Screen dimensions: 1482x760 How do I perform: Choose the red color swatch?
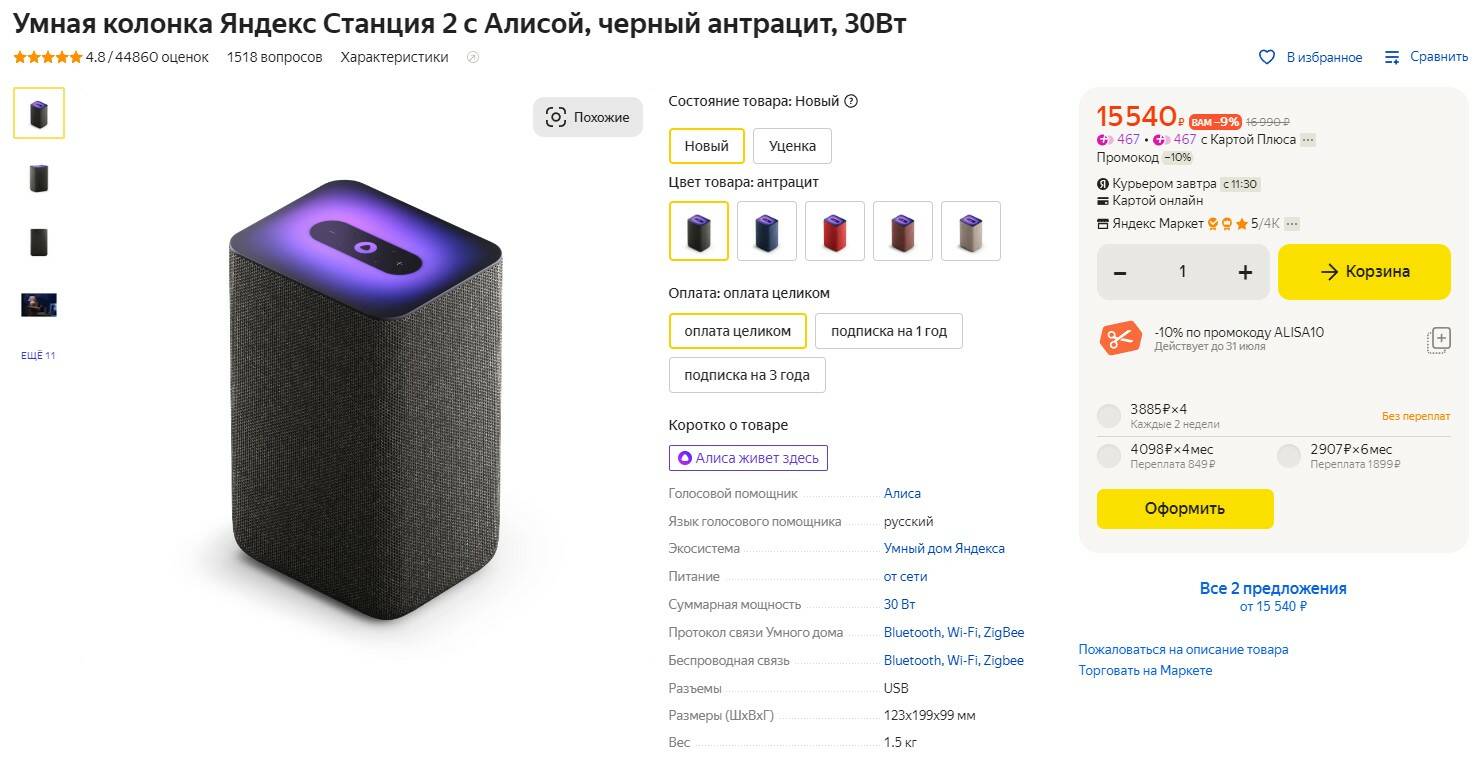pos(834,231)
